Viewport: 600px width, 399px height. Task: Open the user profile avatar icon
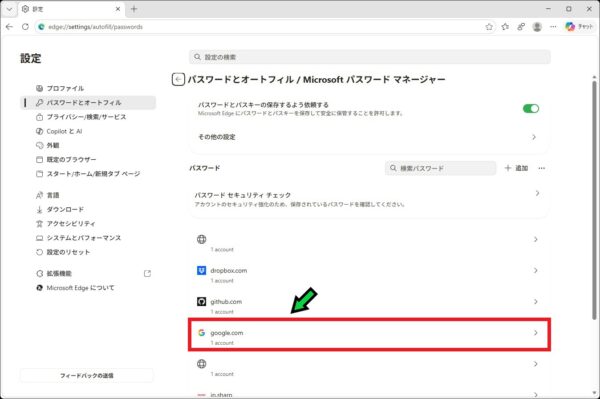[x=537, y=27]
